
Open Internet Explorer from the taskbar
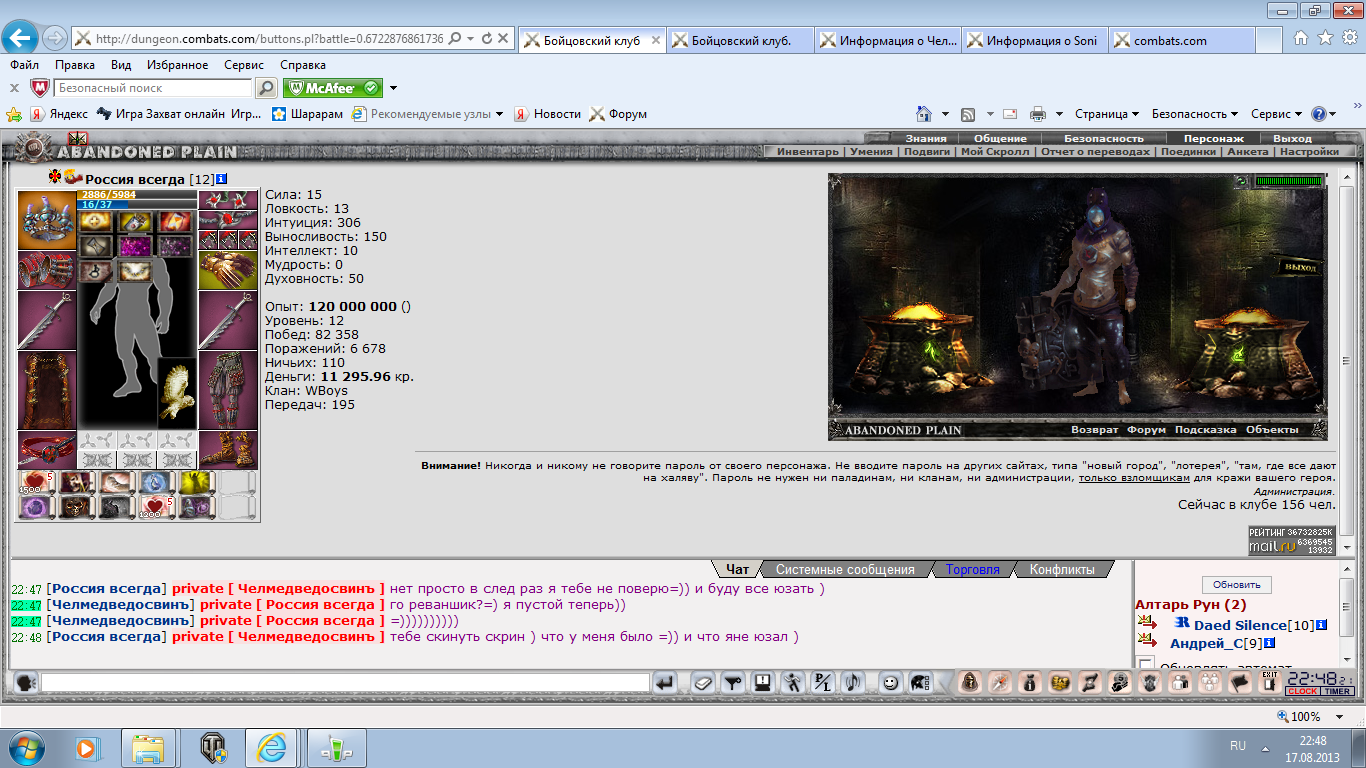[273, 747]
